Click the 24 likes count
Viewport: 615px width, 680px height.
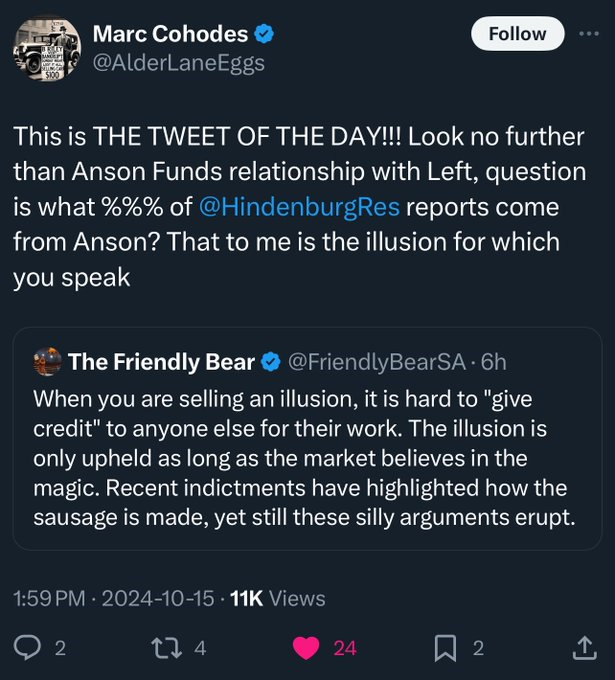click(345, 648)
